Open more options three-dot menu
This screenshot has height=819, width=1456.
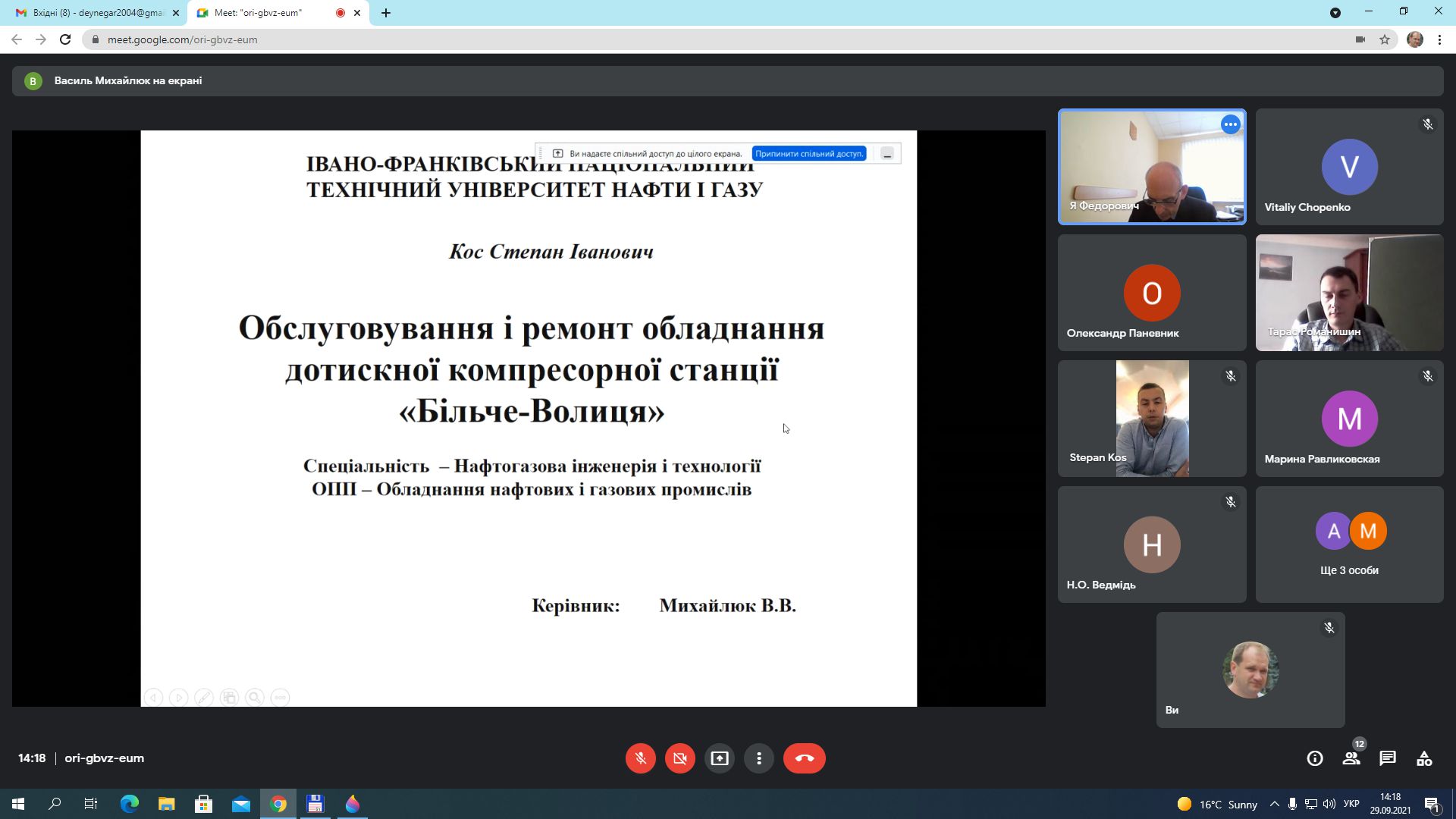click(x=758, y=758)
